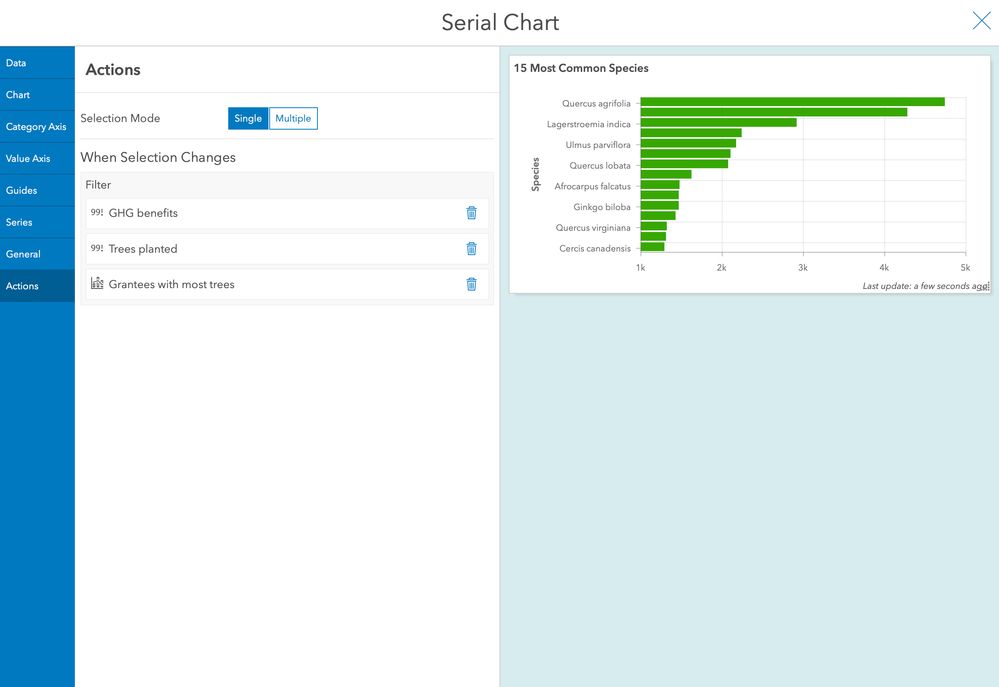Open the General settings tab
999x687 pixels.
(37, 254)
